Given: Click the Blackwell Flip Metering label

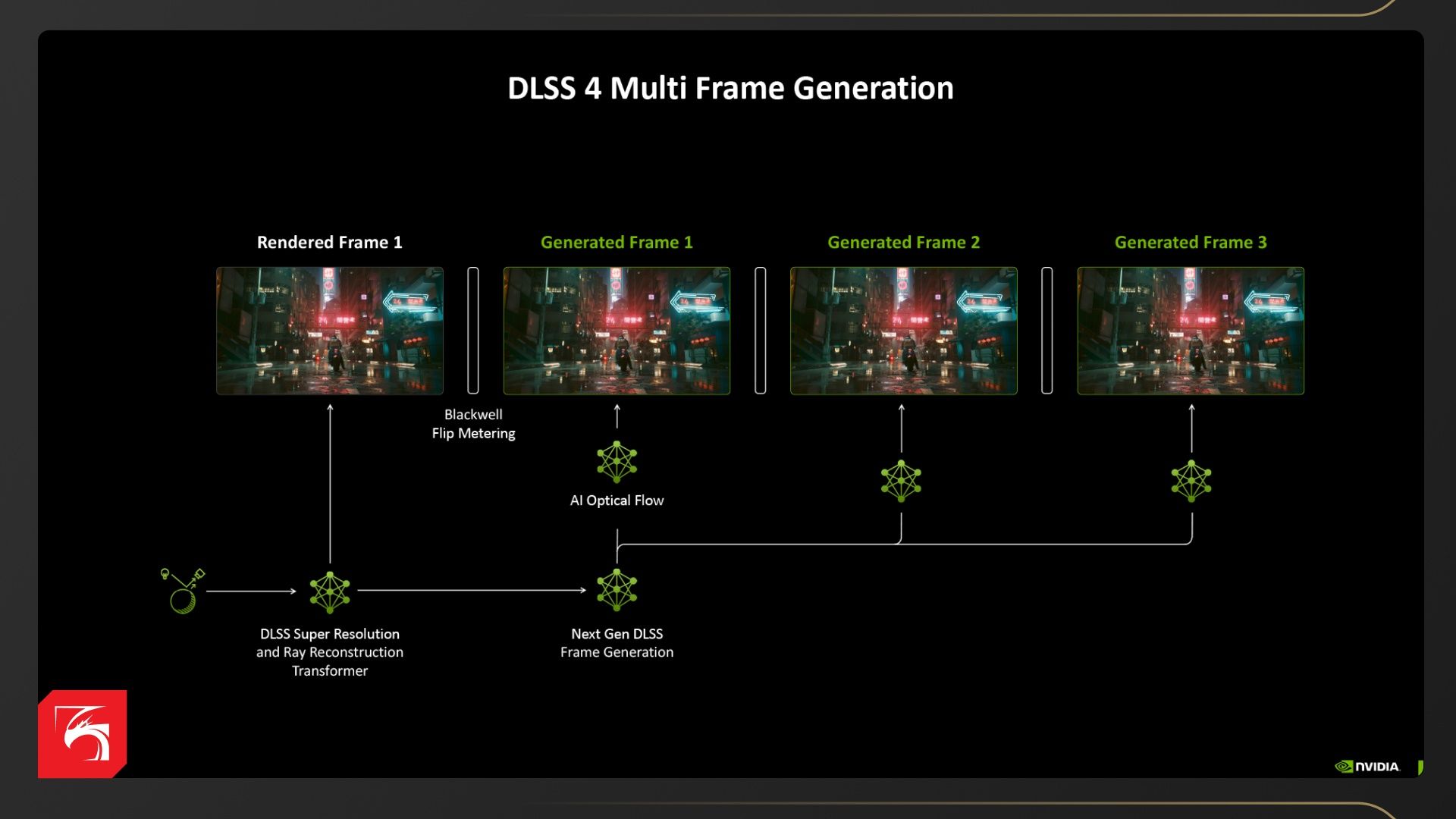Looking at the screenshot, I should tap(473, 424).
